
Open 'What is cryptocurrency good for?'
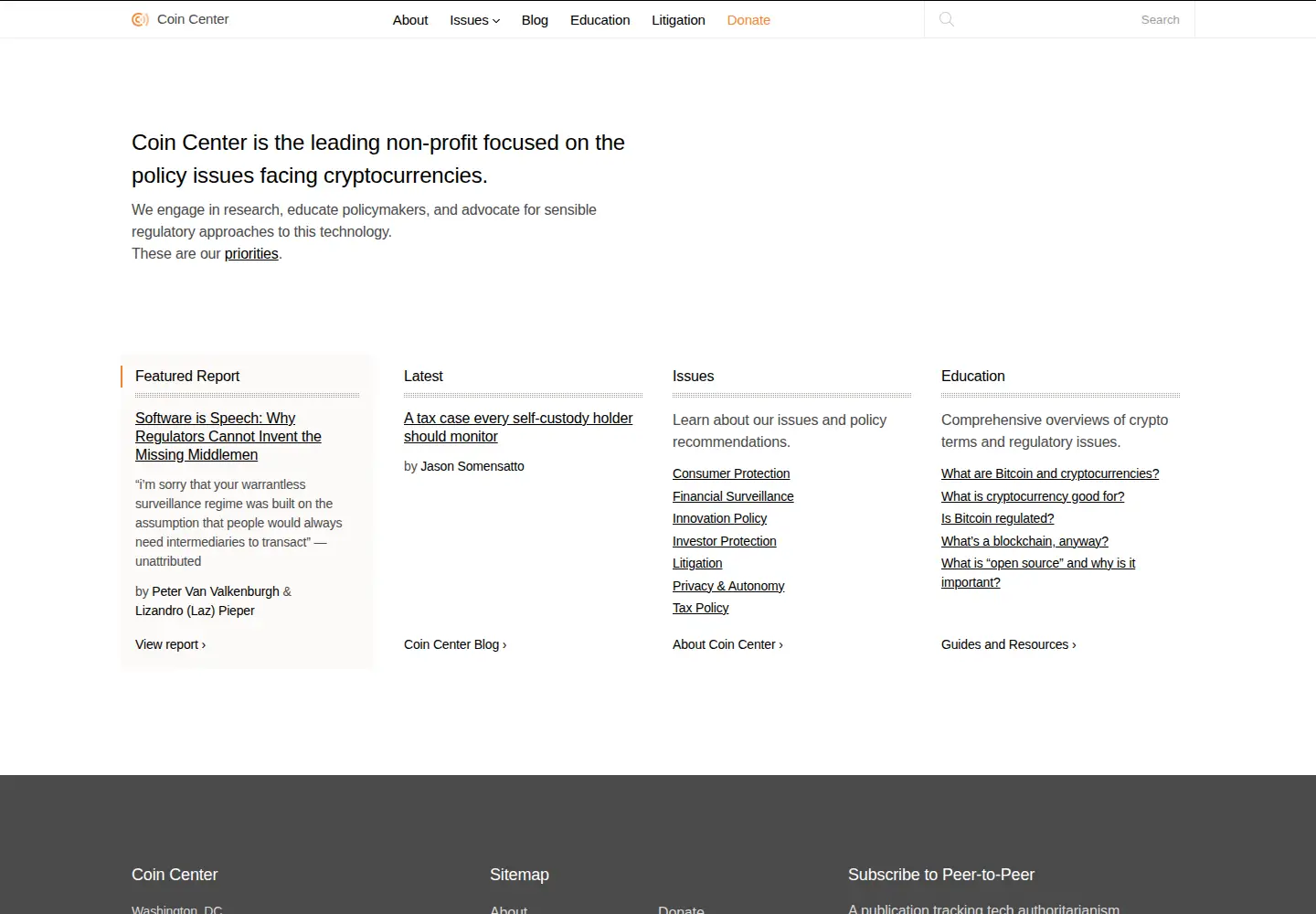[1033, 496]
